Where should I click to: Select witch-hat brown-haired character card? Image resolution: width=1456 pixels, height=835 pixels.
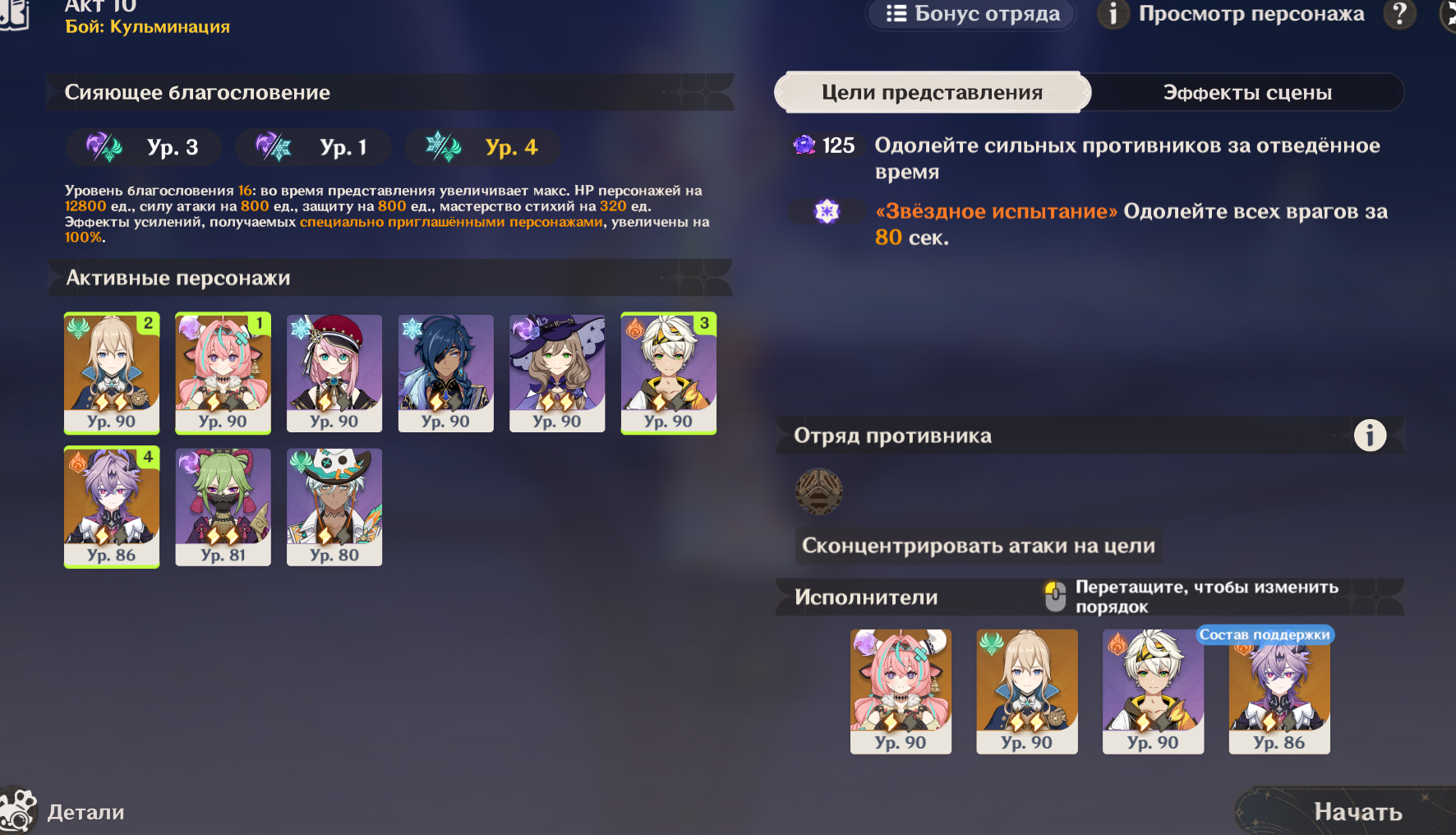click(557, 373)
